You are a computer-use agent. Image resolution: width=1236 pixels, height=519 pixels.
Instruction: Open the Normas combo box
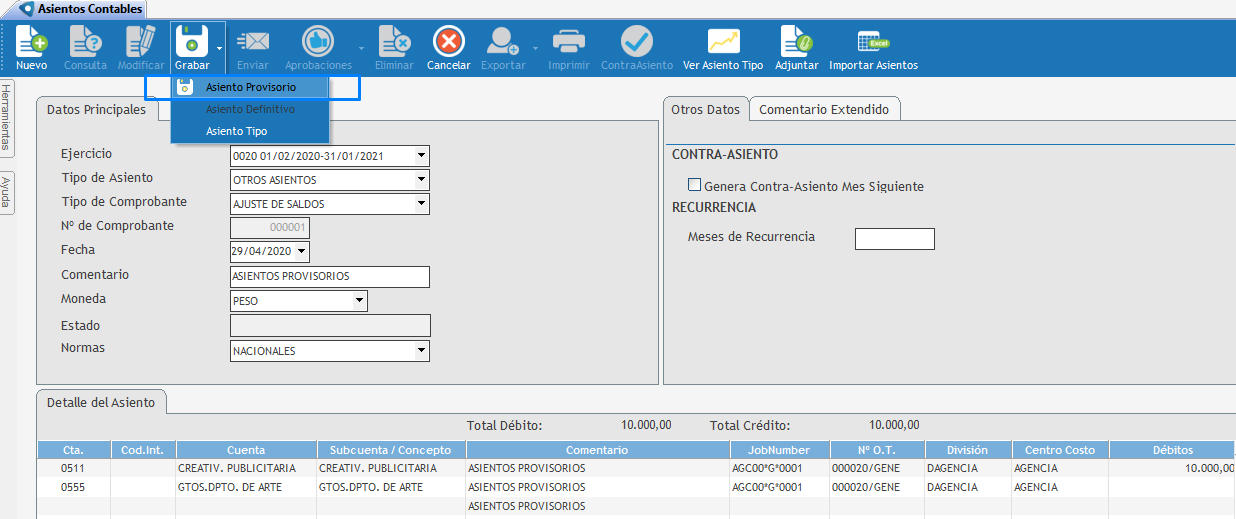coord(421,351)
